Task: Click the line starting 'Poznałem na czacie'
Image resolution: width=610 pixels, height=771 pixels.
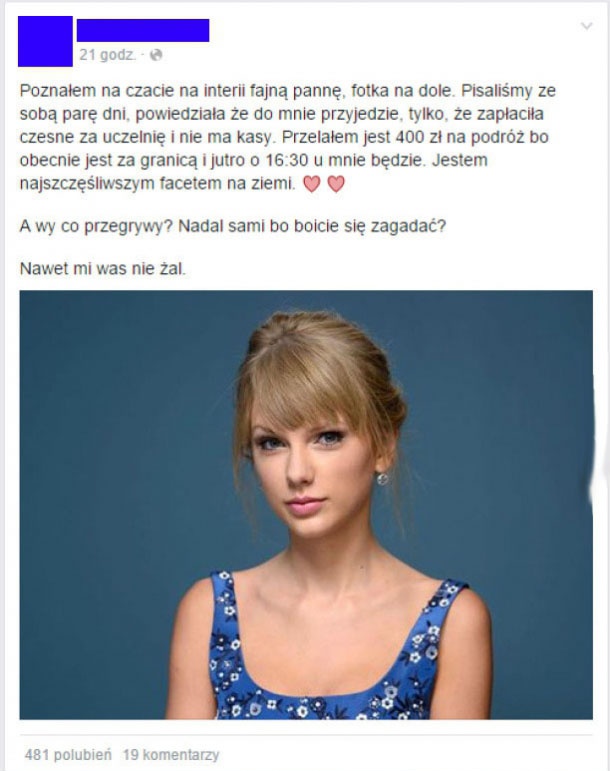Action: click(288, 91)
